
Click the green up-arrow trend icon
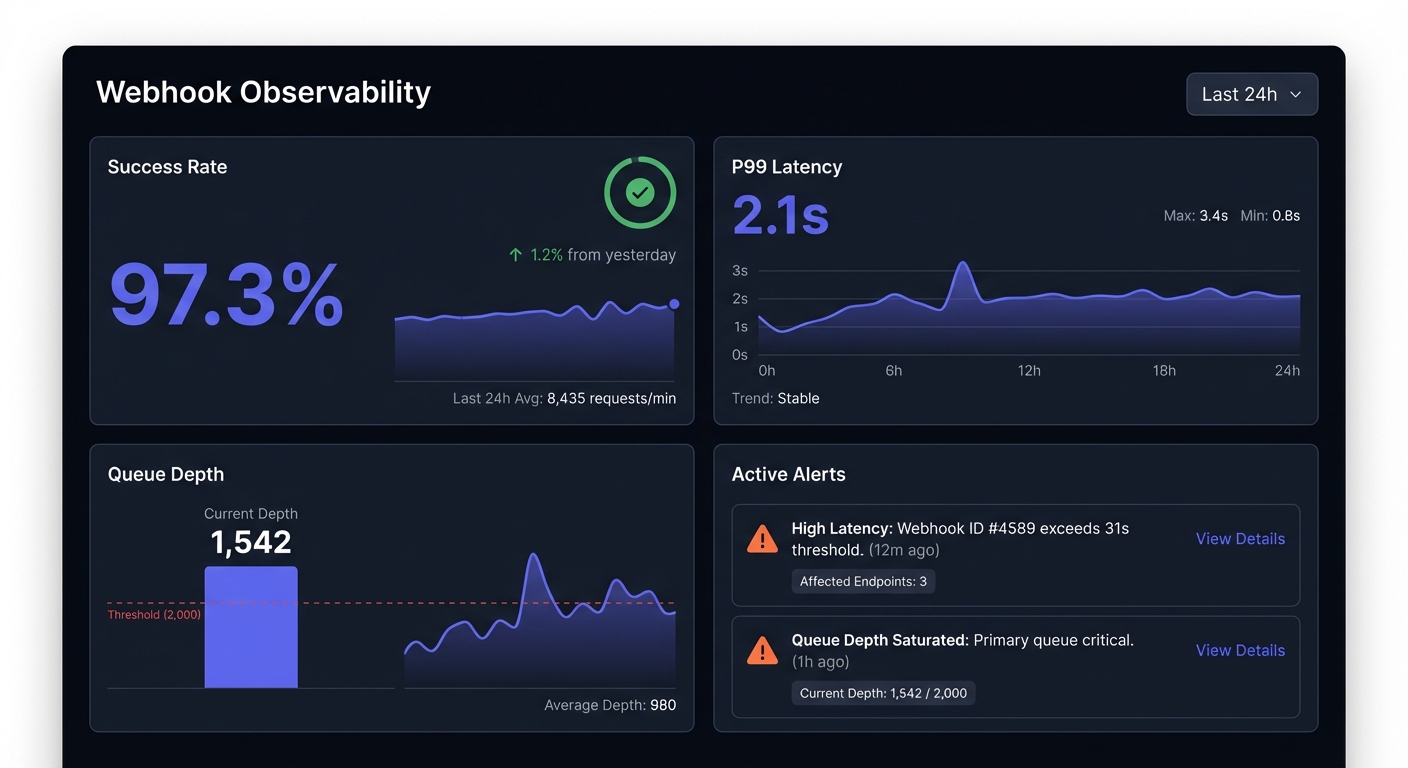tap(516, 255)
